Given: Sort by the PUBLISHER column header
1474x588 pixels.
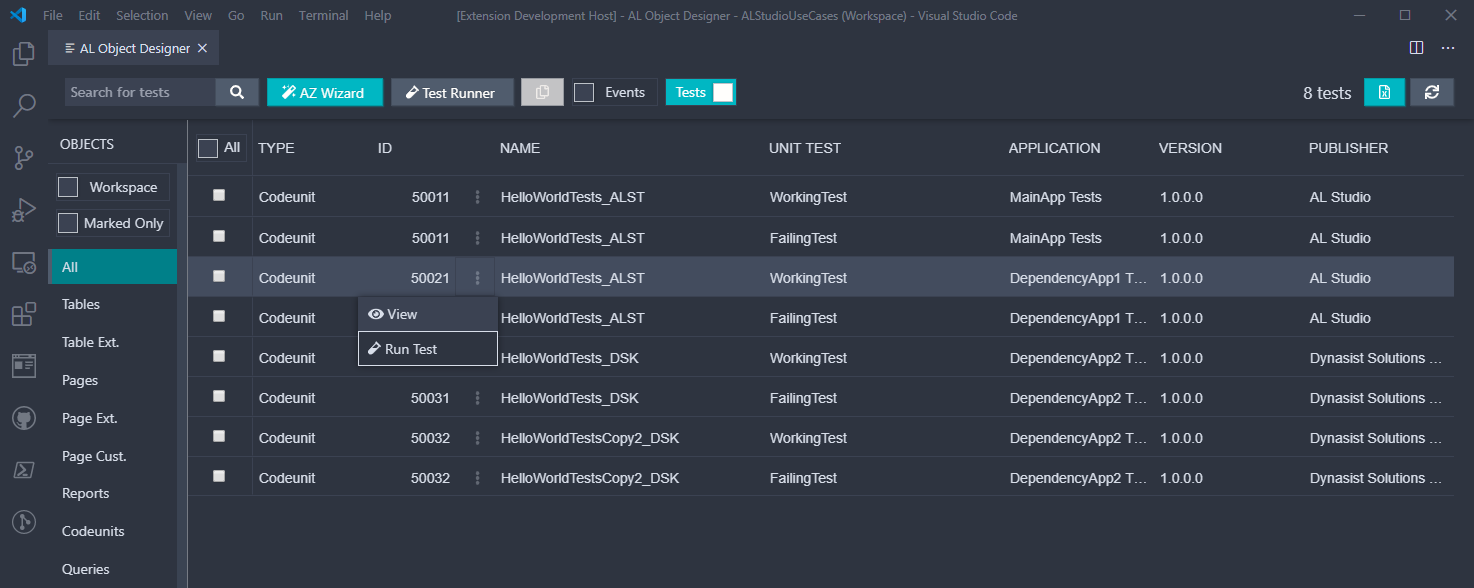Looking at the screenshot, I should [1349, 148].
